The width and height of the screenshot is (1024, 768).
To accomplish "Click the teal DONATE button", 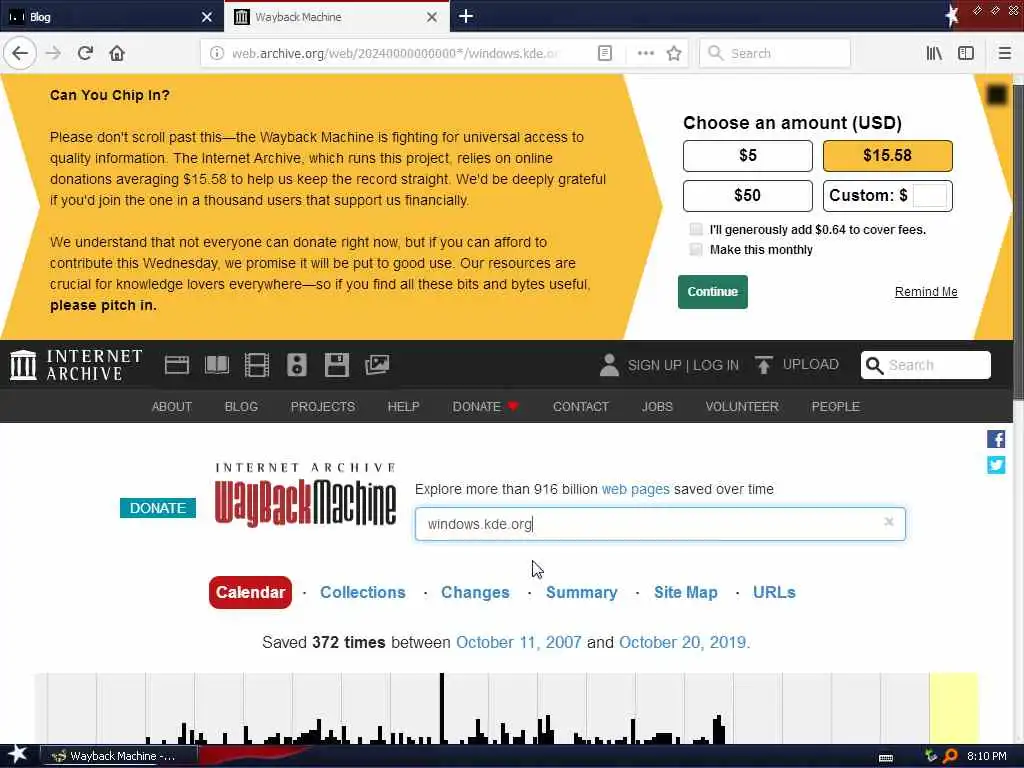I will pyautogui.click(x=157, y=507).
